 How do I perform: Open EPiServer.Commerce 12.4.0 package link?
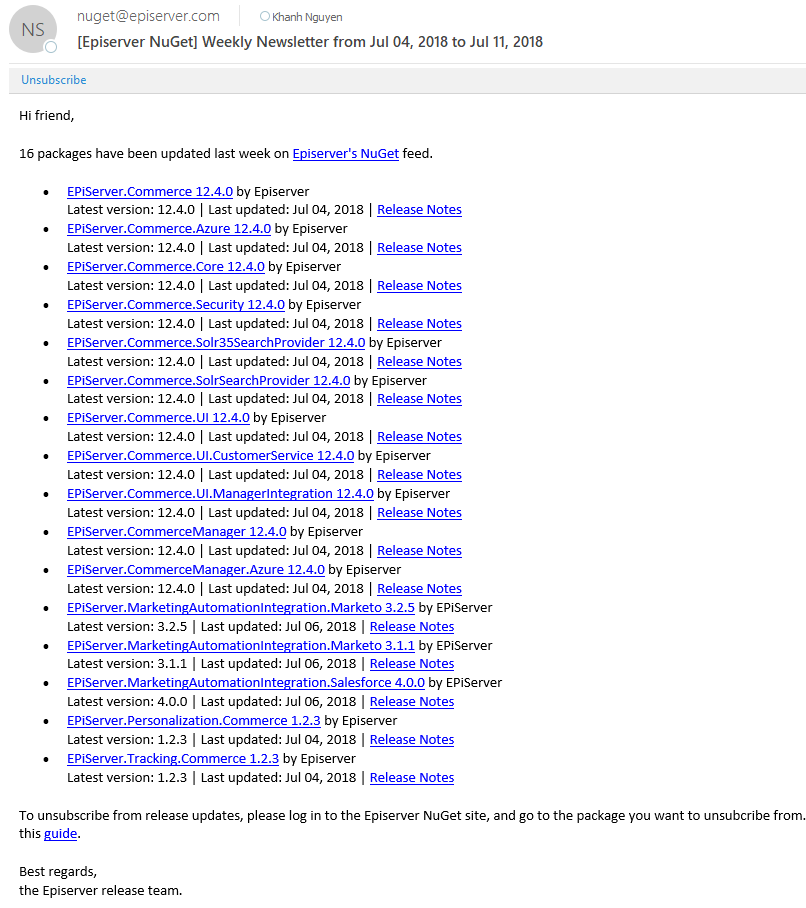pos(150,192)
